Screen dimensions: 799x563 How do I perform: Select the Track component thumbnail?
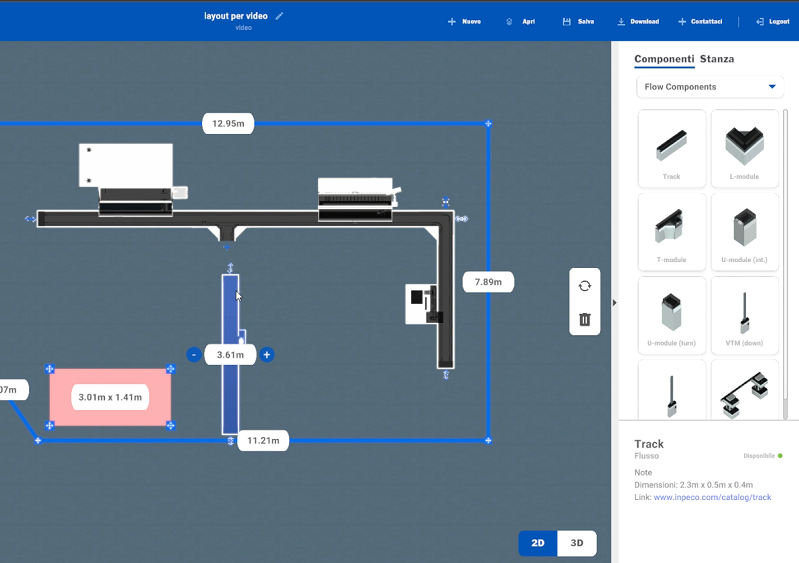pyautogui.click(x=672, y=148)
